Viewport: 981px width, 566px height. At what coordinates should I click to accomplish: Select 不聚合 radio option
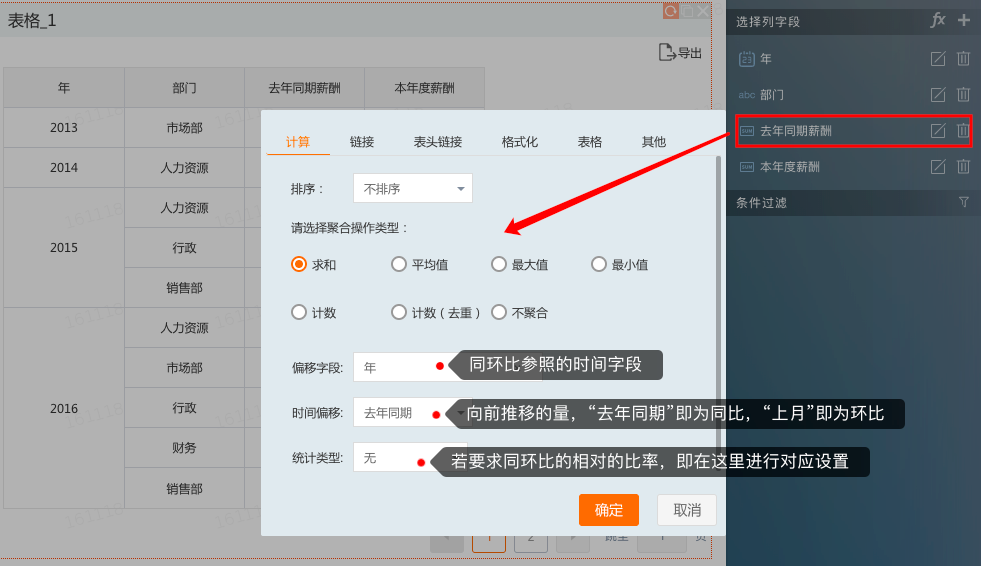coord(499,312)
